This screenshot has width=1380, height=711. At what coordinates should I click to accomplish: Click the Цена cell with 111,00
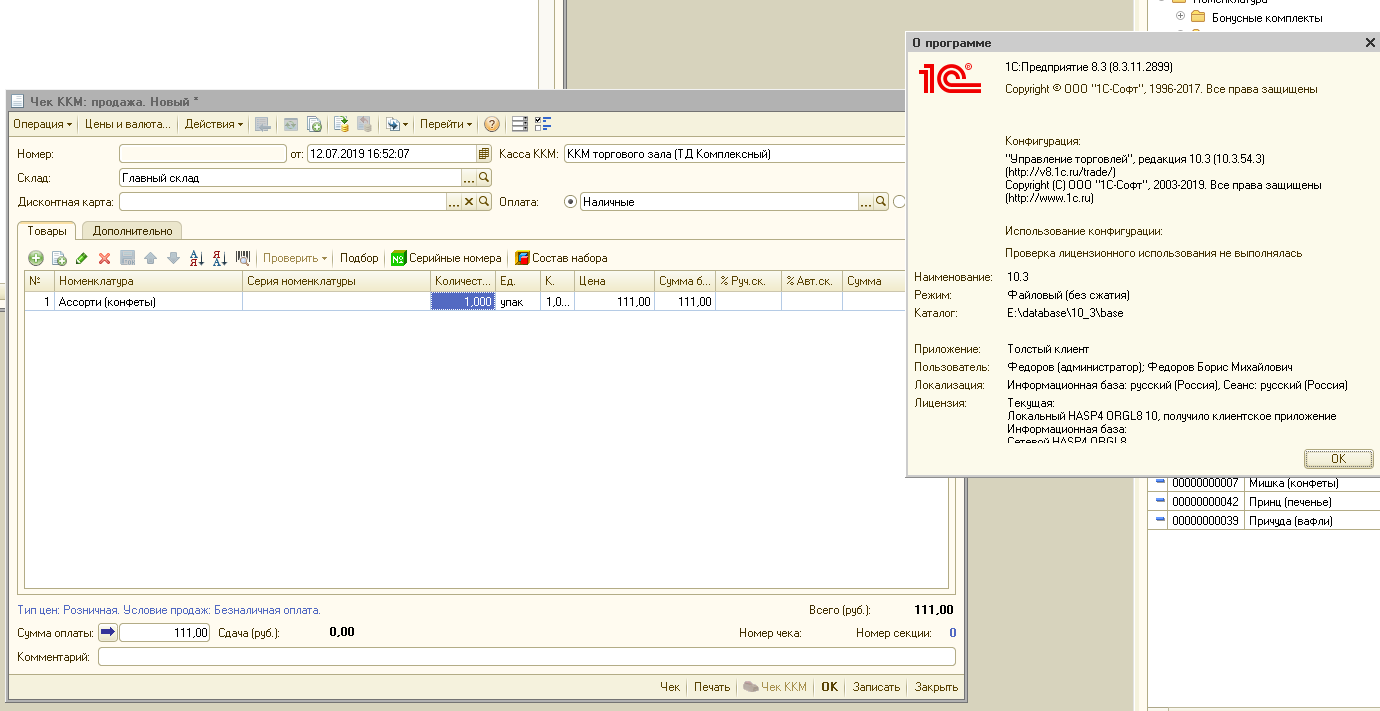pos(615,301)
